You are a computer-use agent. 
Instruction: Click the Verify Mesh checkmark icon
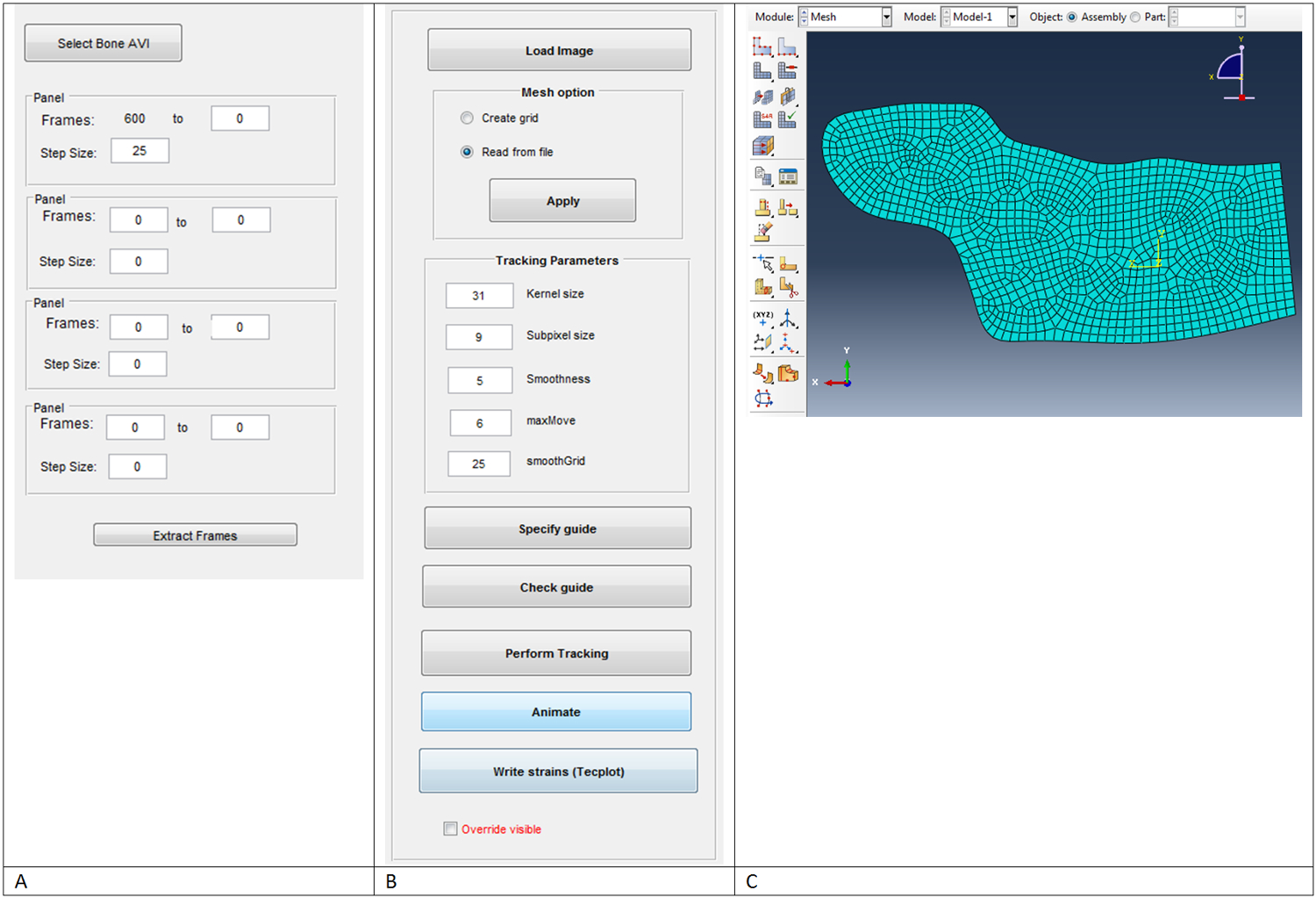(x=788, y=119)
